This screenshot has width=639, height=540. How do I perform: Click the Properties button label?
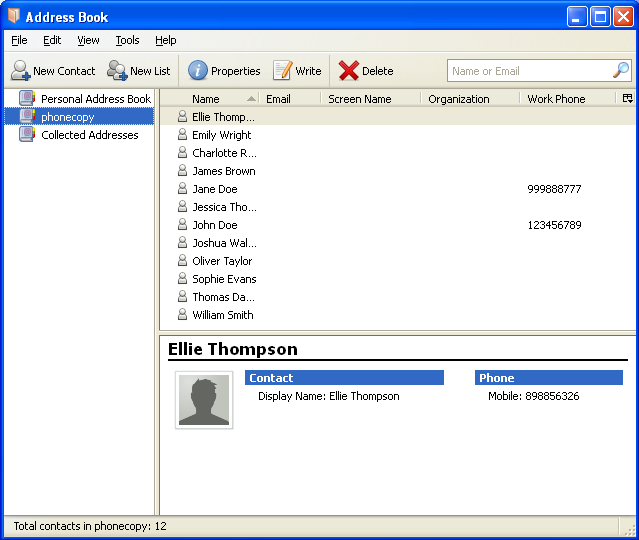coord(236,71)
